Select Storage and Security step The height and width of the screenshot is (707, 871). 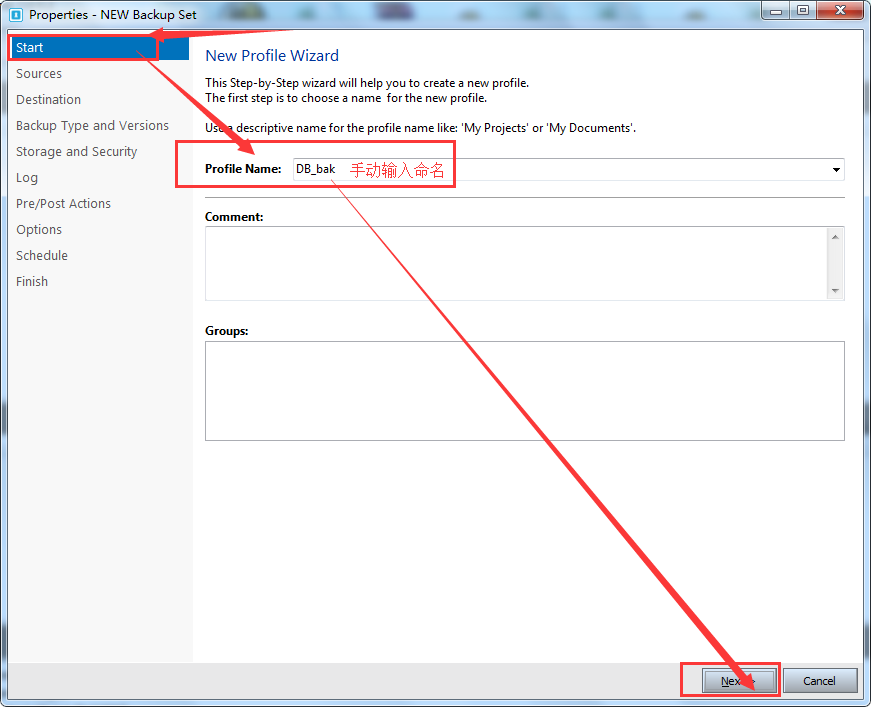tap(76, 152)
